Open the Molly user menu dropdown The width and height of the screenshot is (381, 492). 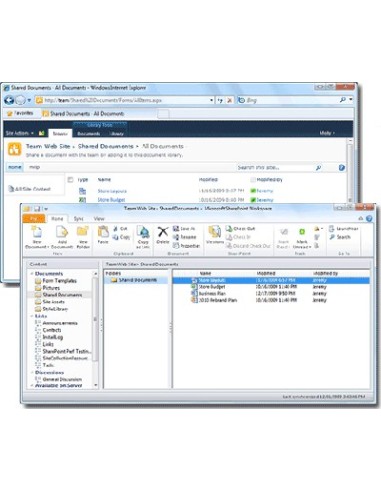click(327, 133)
